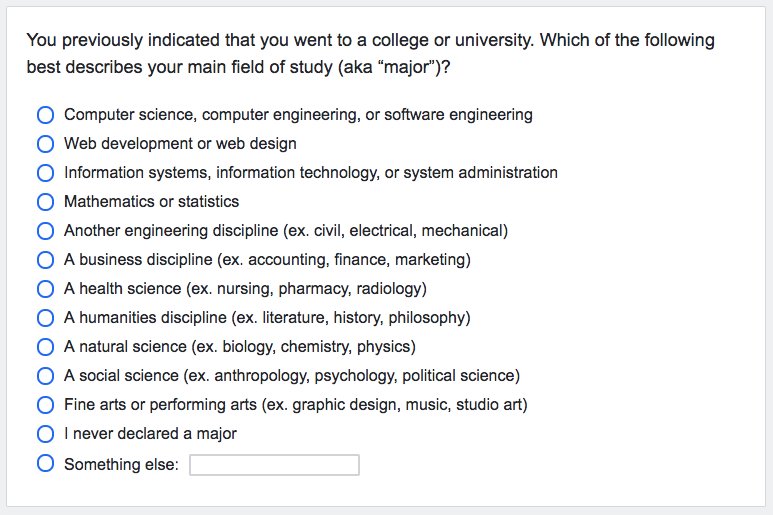Select A natural science radio button

(x=45, y=347)
